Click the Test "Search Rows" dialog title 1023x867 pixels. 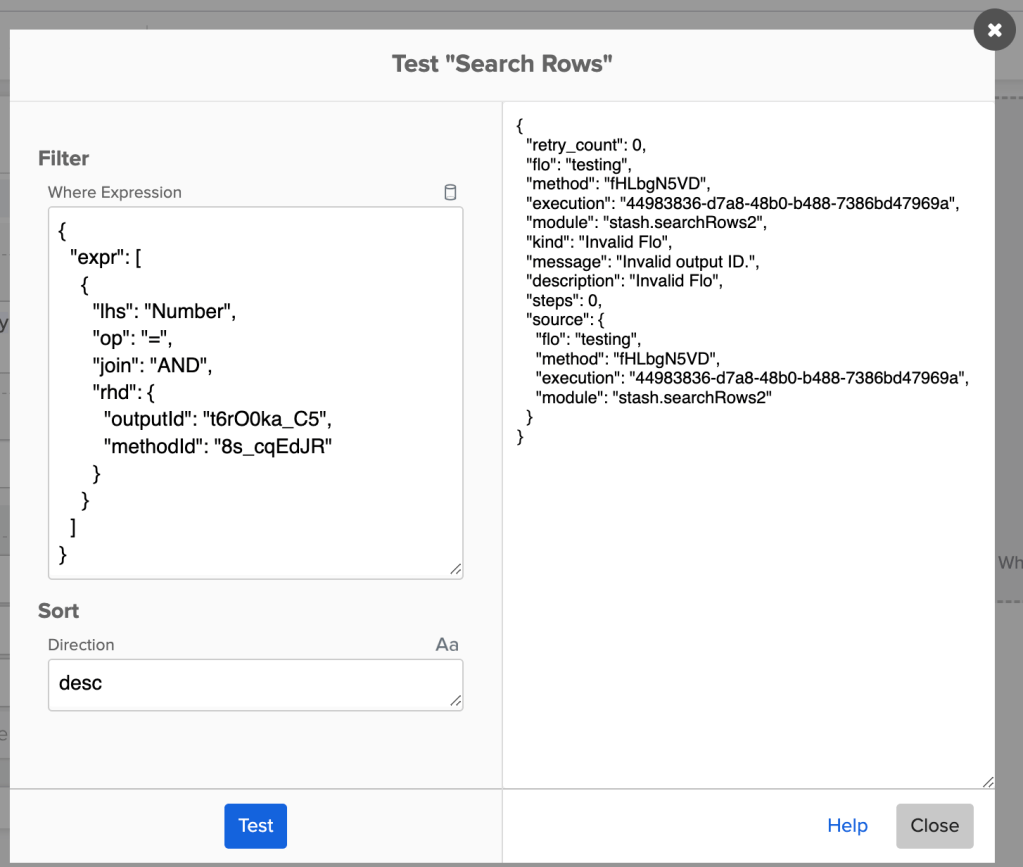tap(502, 62)
